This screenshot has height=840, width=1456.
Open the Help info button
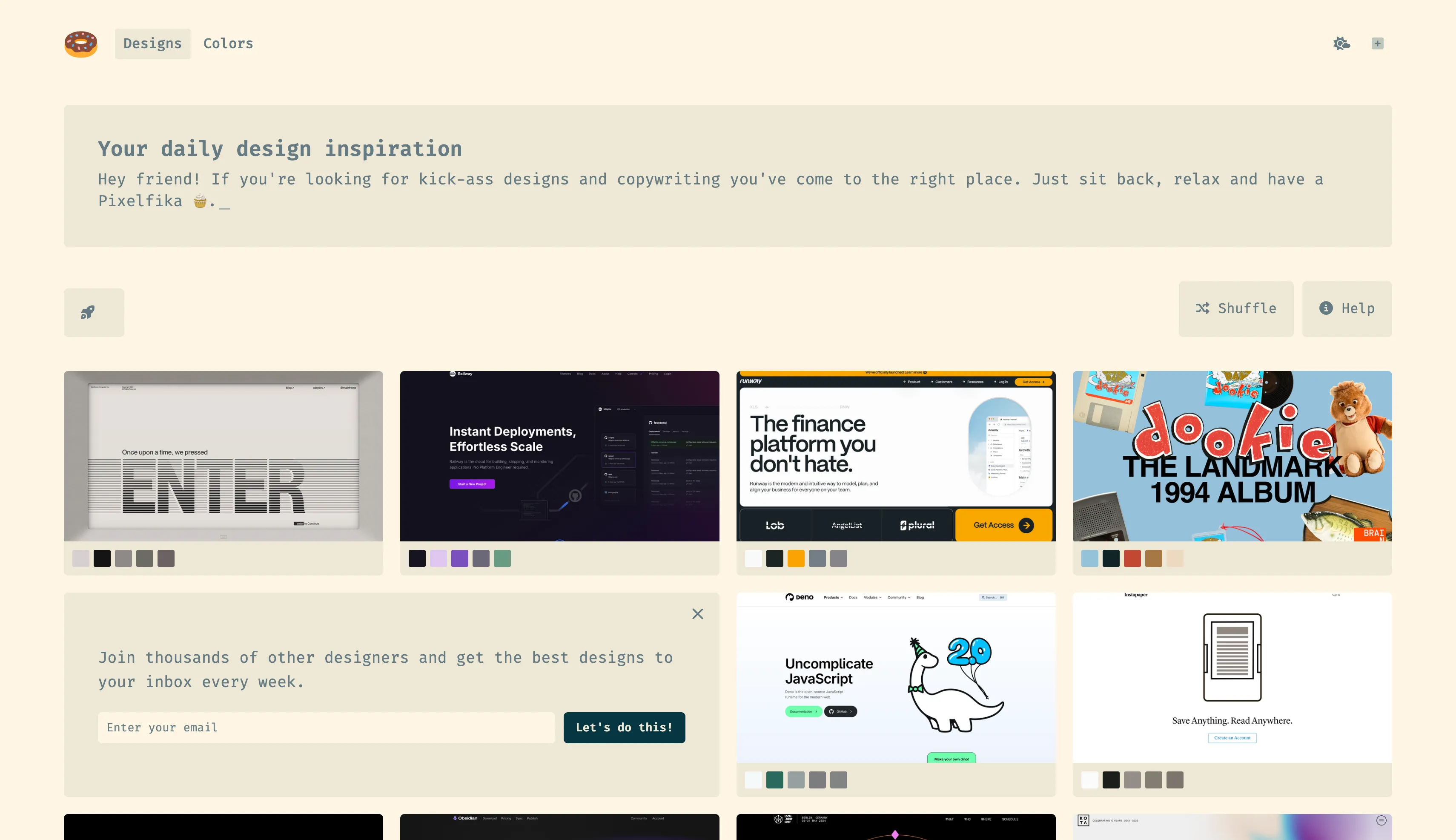tap(1347, 309)
